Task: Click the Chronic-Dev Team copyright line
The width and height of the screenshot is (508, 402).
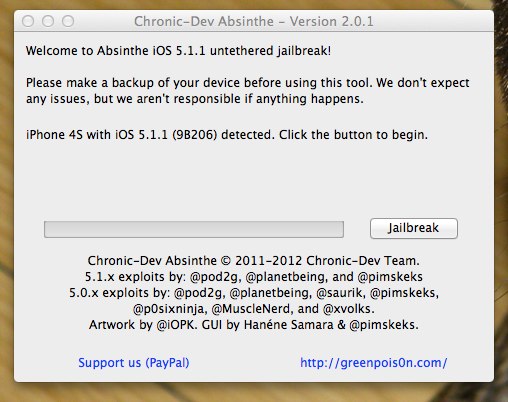Action: [254, 261]
